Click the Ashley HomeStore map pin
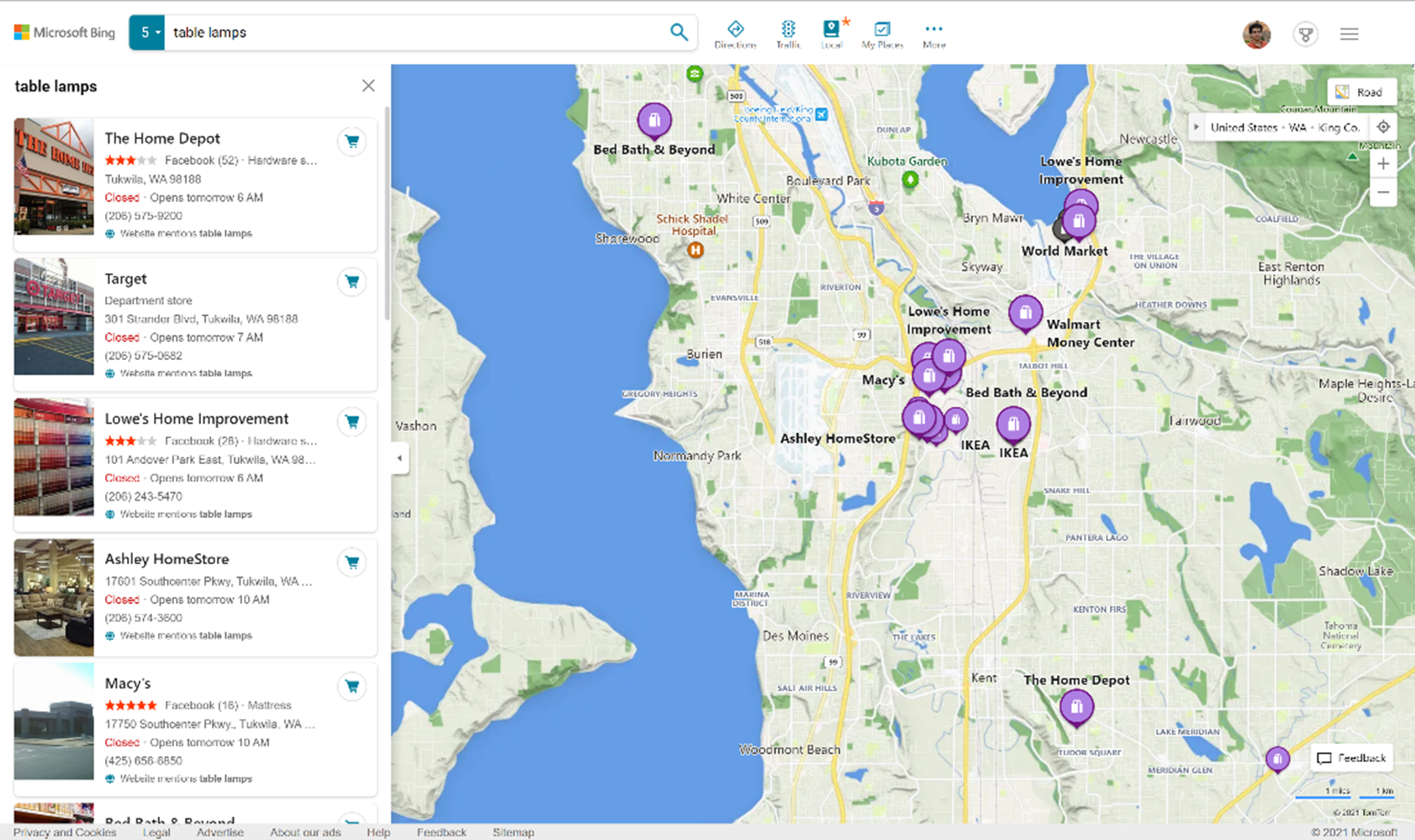Screen dimensions: 1415x840 click(x=919, y=418)
